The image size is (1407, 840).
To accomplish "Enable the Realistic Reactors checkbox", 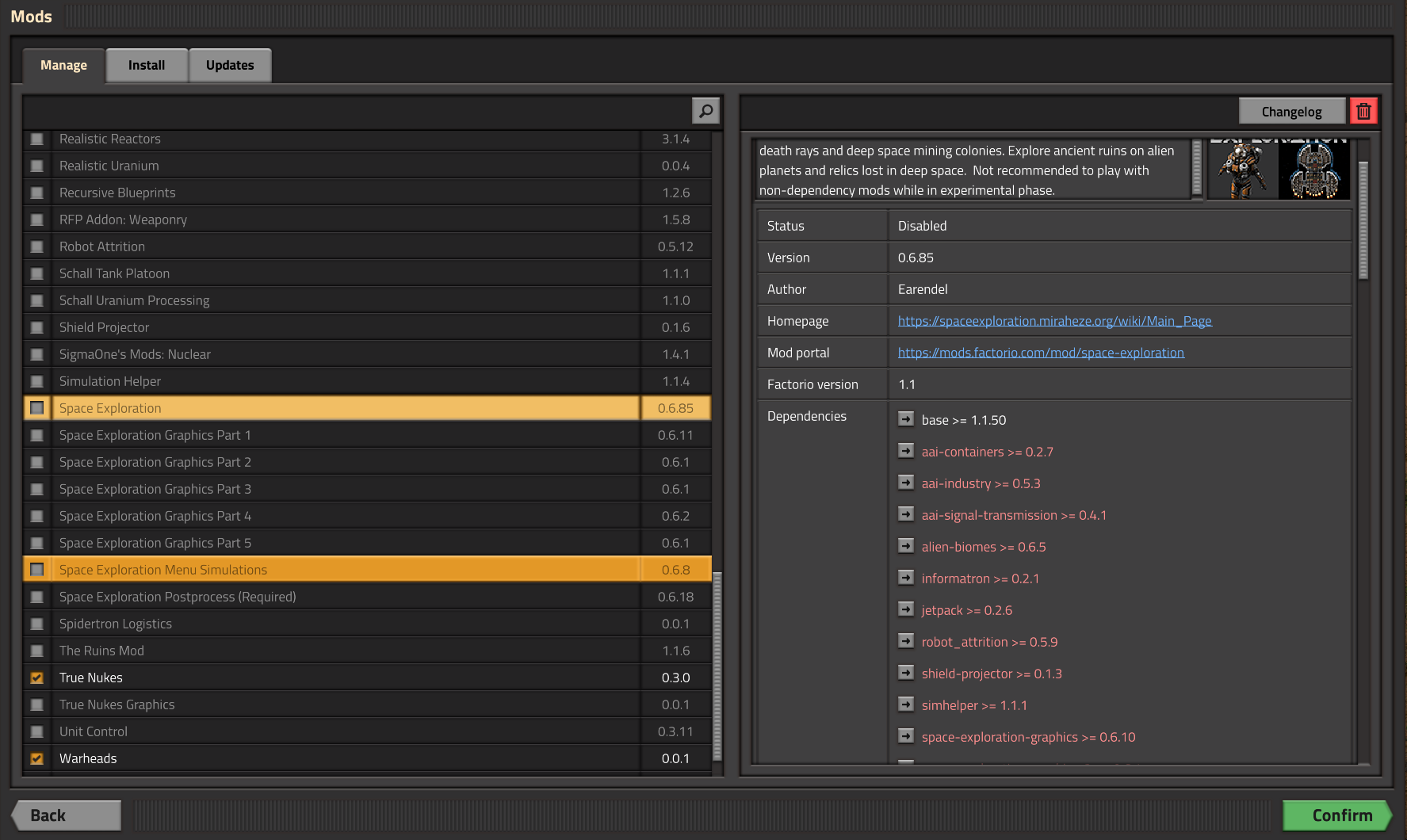I will tap(36, 139).
